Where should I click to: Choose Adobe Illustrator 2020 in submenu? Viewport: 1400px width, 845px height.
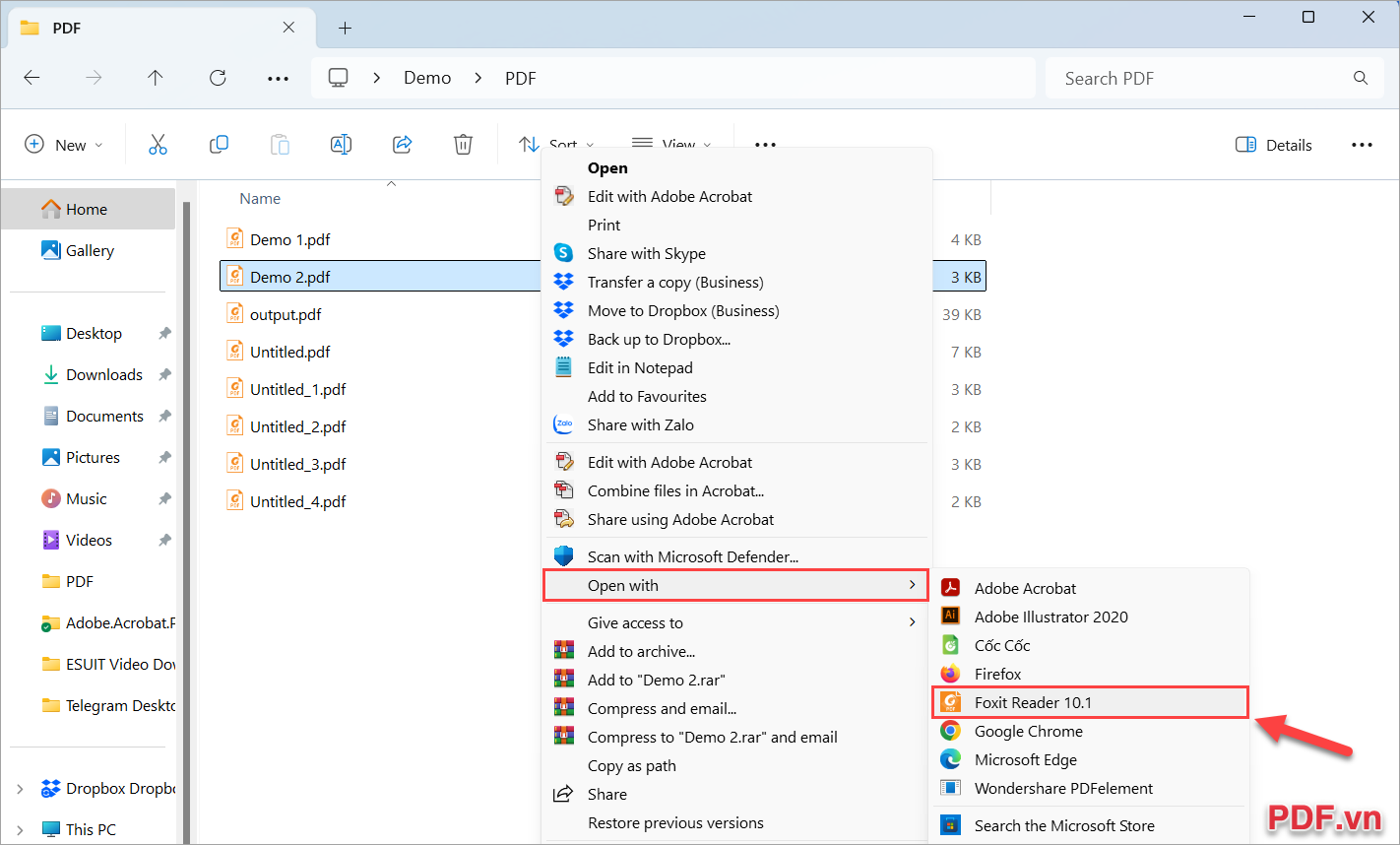[x=1090, y=617]
